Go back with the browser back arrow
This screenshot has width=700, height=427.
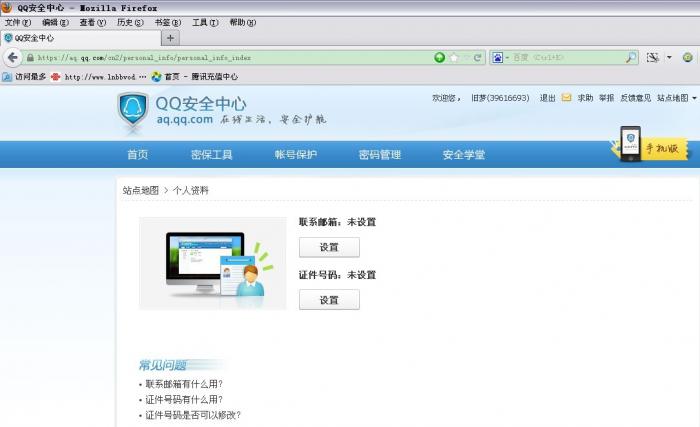12,57
